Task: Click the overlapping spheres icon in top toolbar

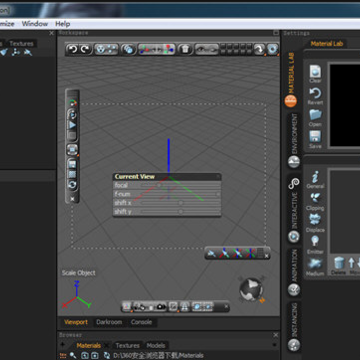Action: click(128, 49)
